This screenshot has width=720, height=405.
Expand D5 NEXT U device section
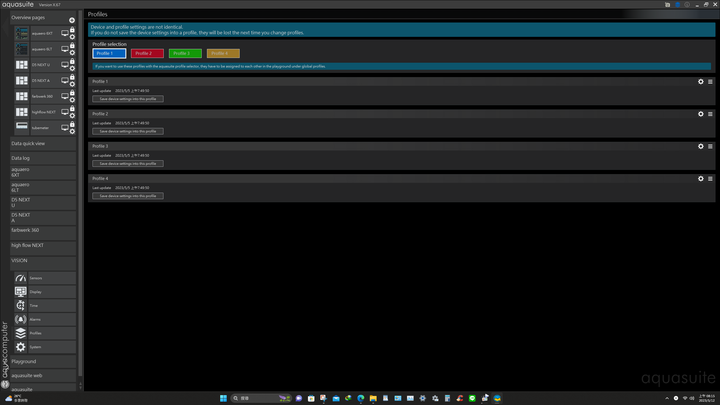click(43, 203)
